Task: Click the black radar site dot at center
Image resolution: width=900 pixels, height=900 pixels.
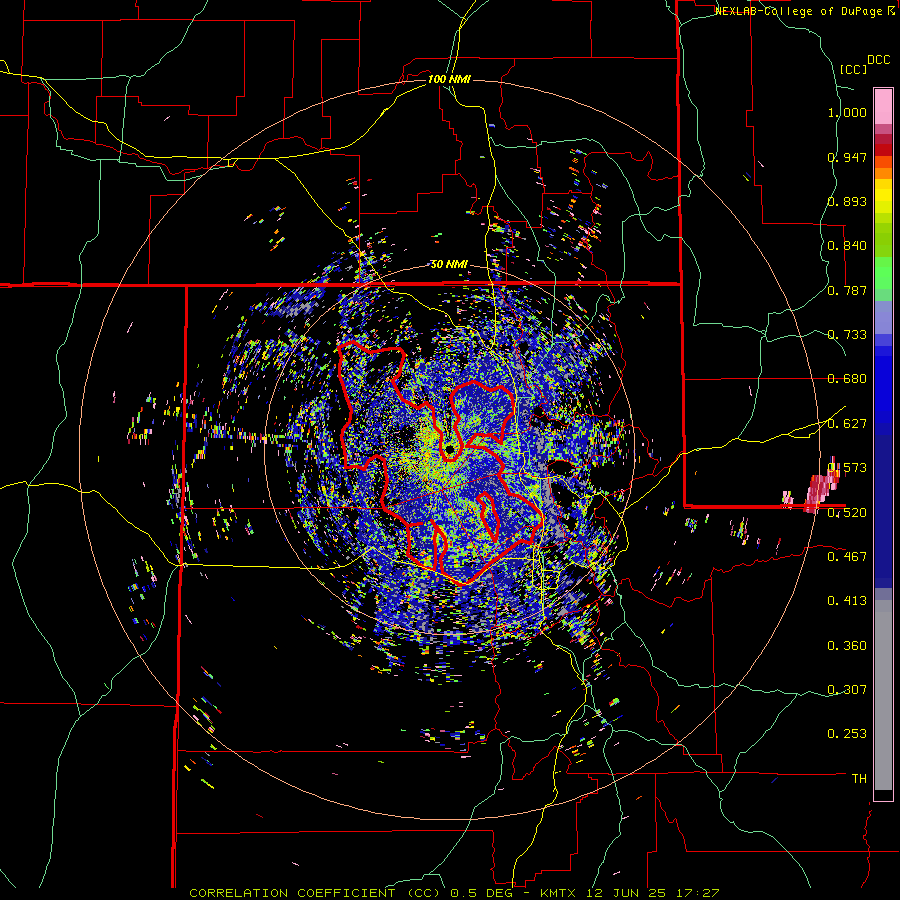Action: (x=449, y=449)
